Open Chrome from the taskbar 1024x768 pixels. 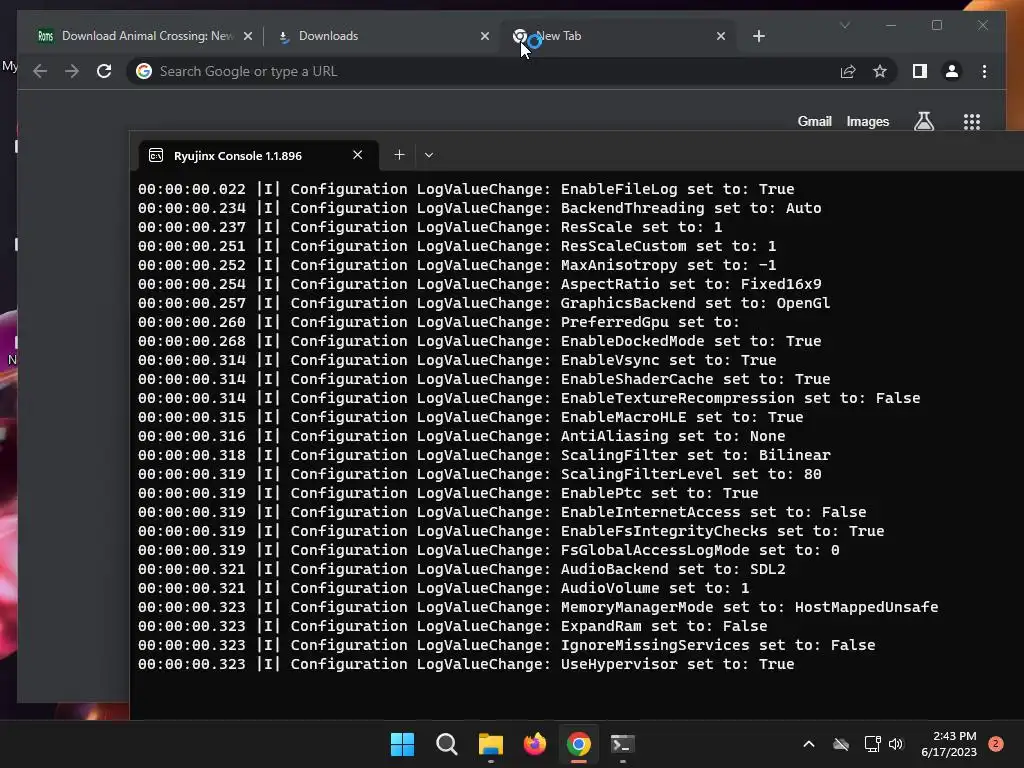(579, 744)
